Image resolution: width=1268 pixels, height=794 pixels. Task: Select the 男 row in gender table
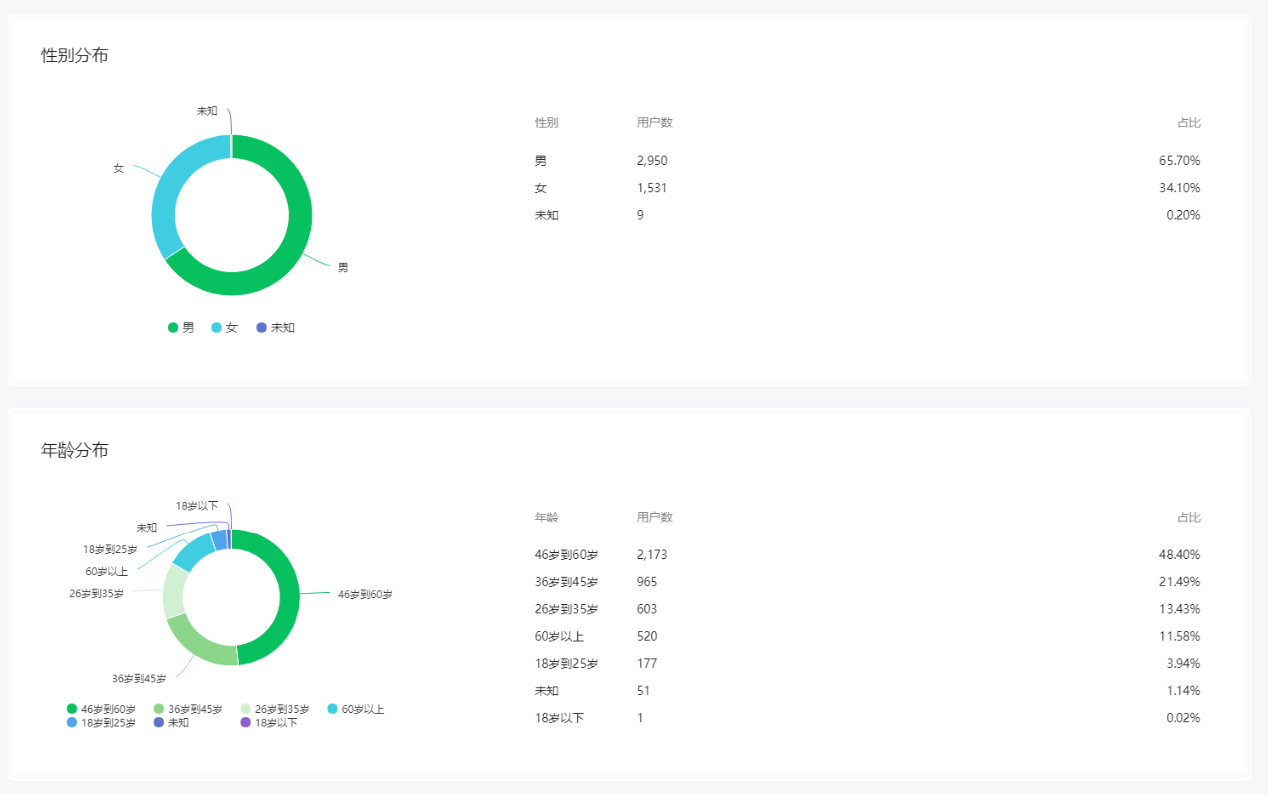pyautogui.click(x=867, y=161)
